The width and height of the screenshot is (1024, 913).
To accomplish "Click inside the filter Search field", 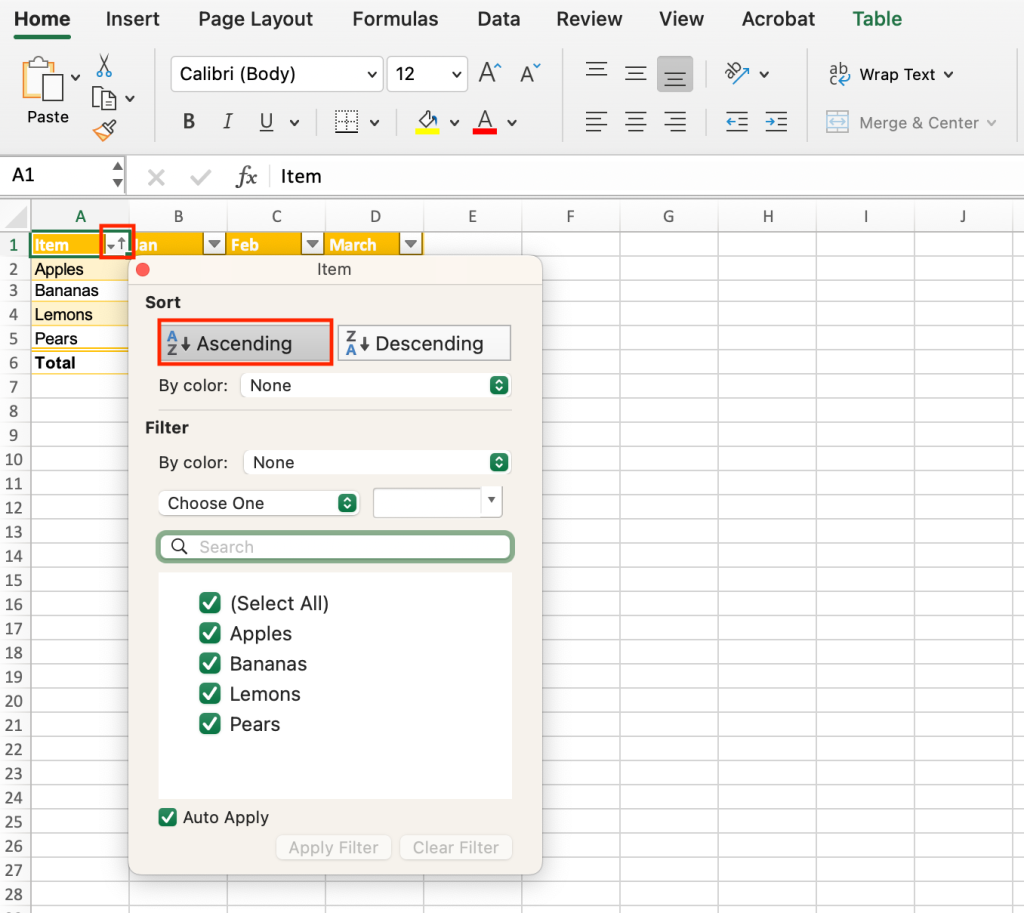I will click(x=335, y=546).
